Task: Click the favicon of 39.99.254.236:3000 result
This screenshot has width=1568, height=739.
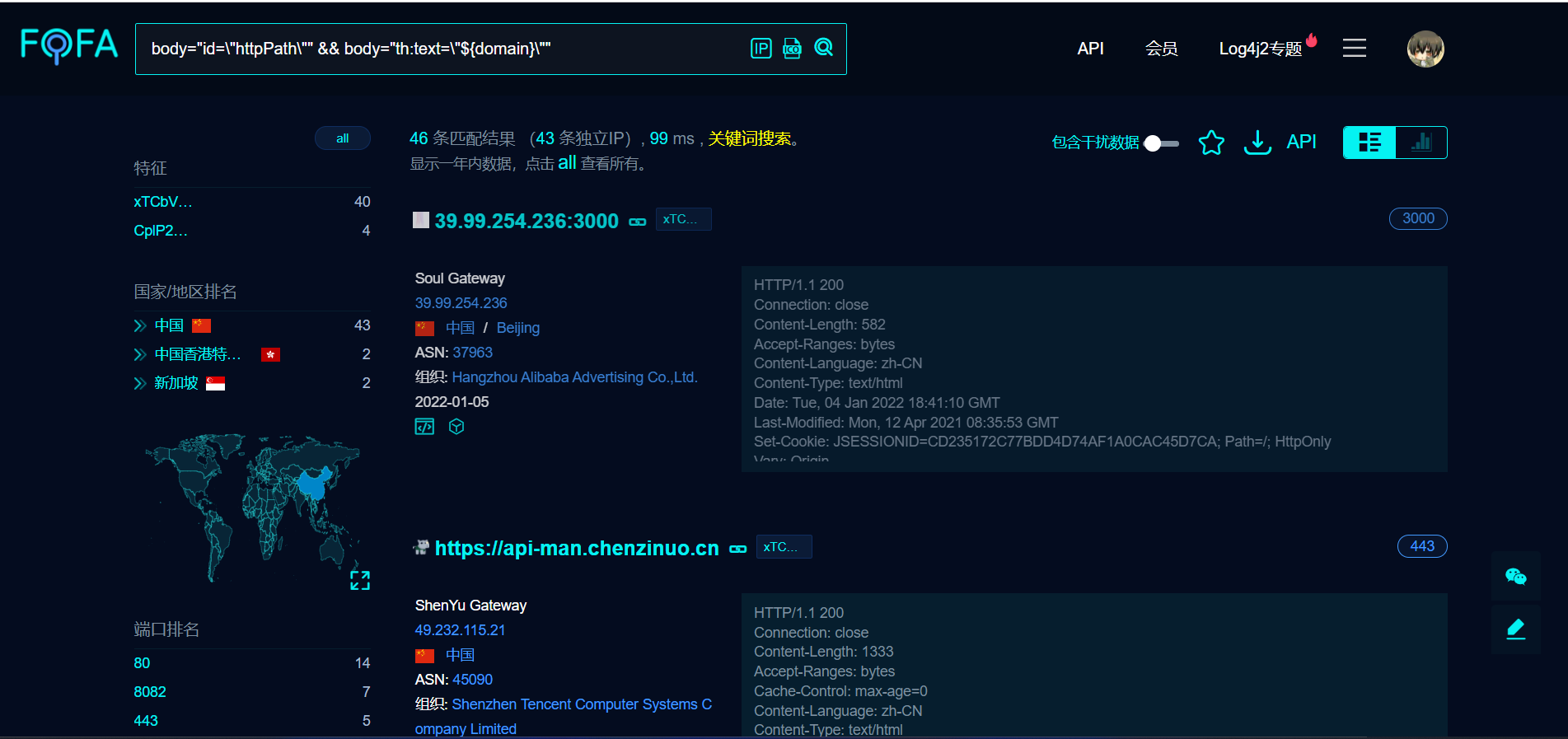Action: tap(421, 220)
